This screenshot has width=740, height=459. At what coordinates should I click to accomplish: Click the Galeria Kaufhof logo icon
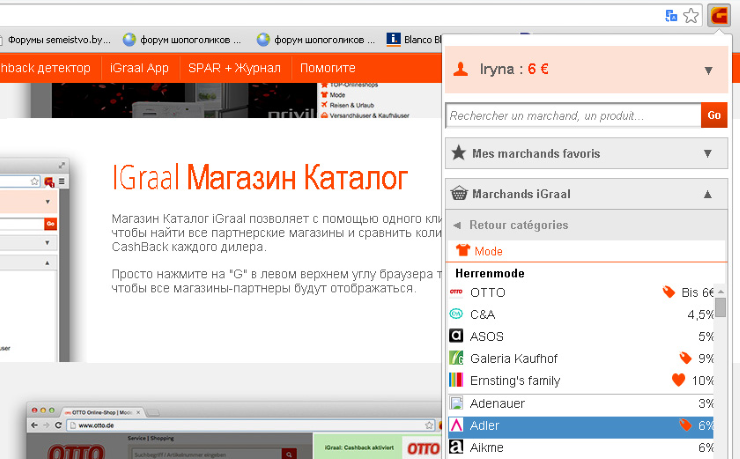[456, 358]
